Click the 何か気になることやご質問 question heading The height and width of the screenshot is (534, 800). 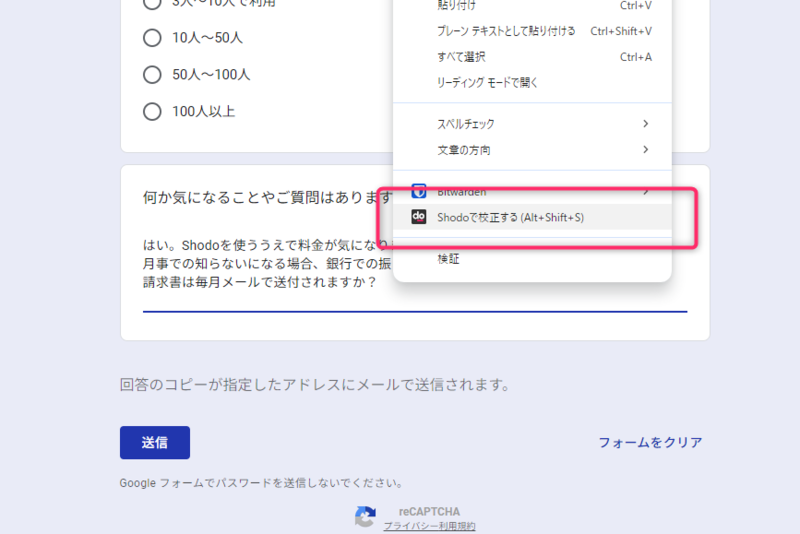click(x=267, y=197)
